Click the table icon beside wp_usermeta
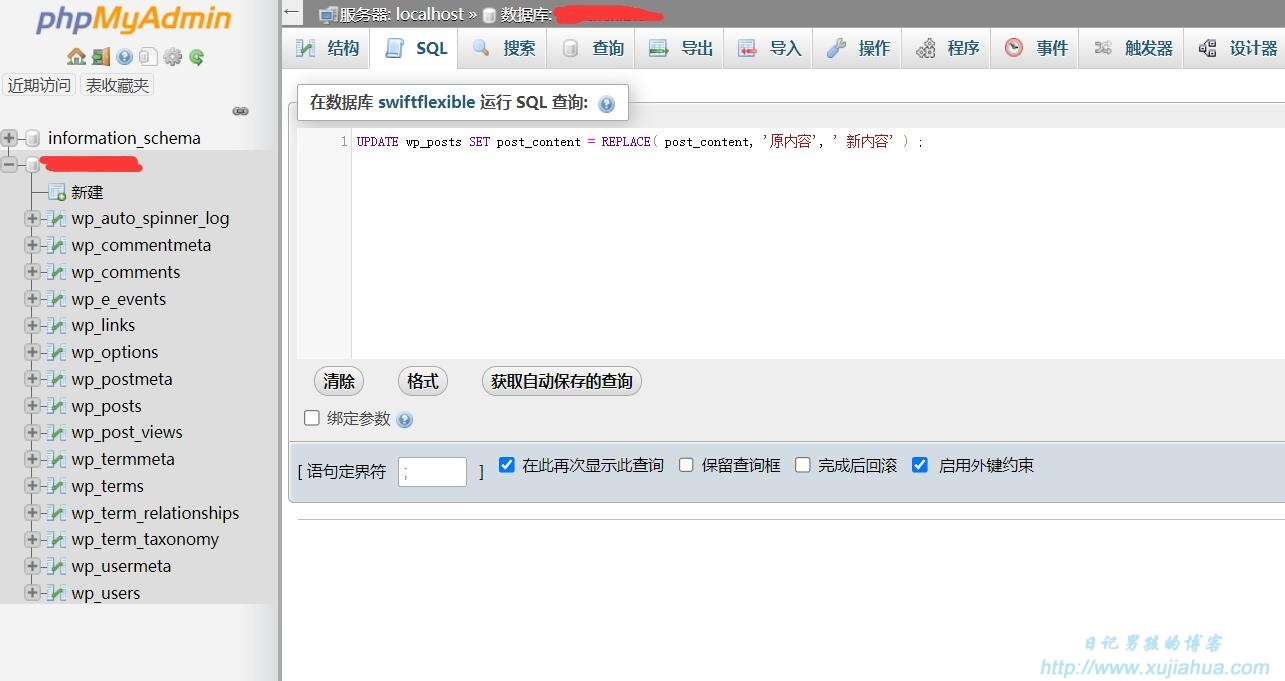 56,566
